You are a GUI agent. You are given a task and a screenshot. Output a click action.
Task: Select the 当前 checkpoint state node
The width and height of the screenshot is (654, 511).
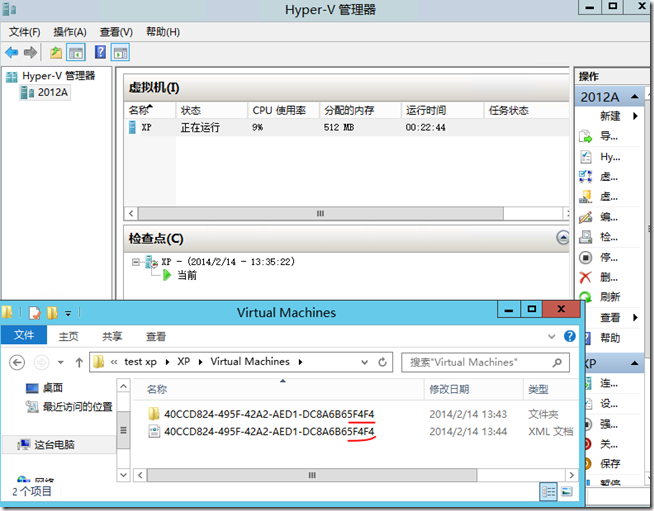point(180,275)
